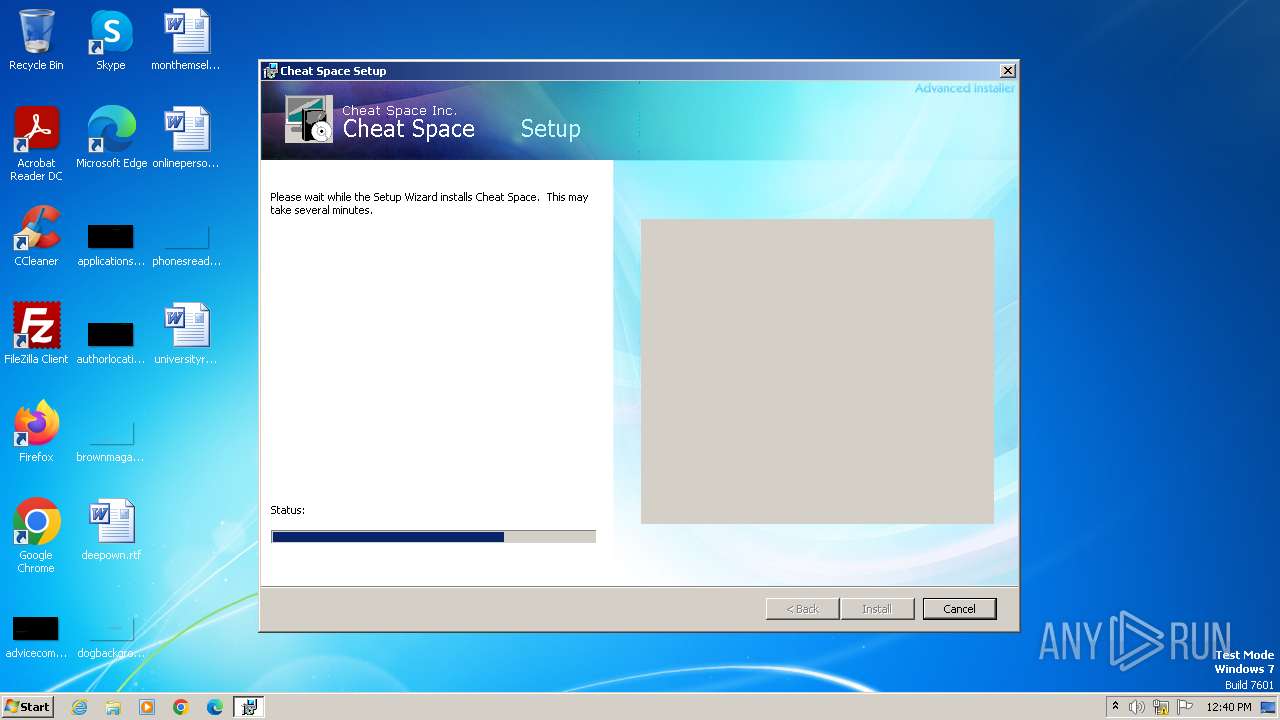Open Action Center flag icon

tap(1185, 707)
